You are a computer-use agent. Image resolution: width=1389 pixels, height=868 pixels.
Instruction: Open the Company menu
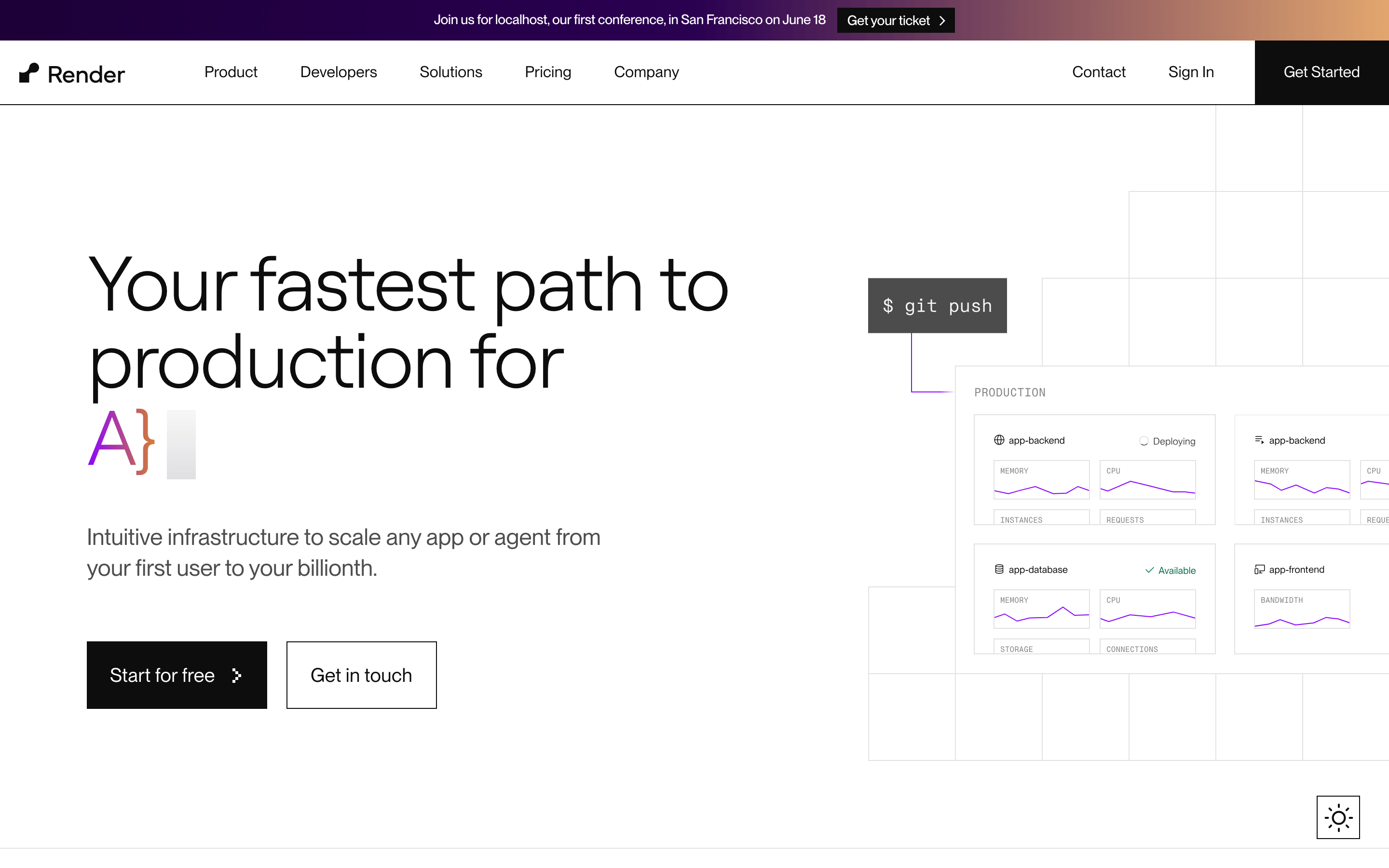tap(646, 72)
